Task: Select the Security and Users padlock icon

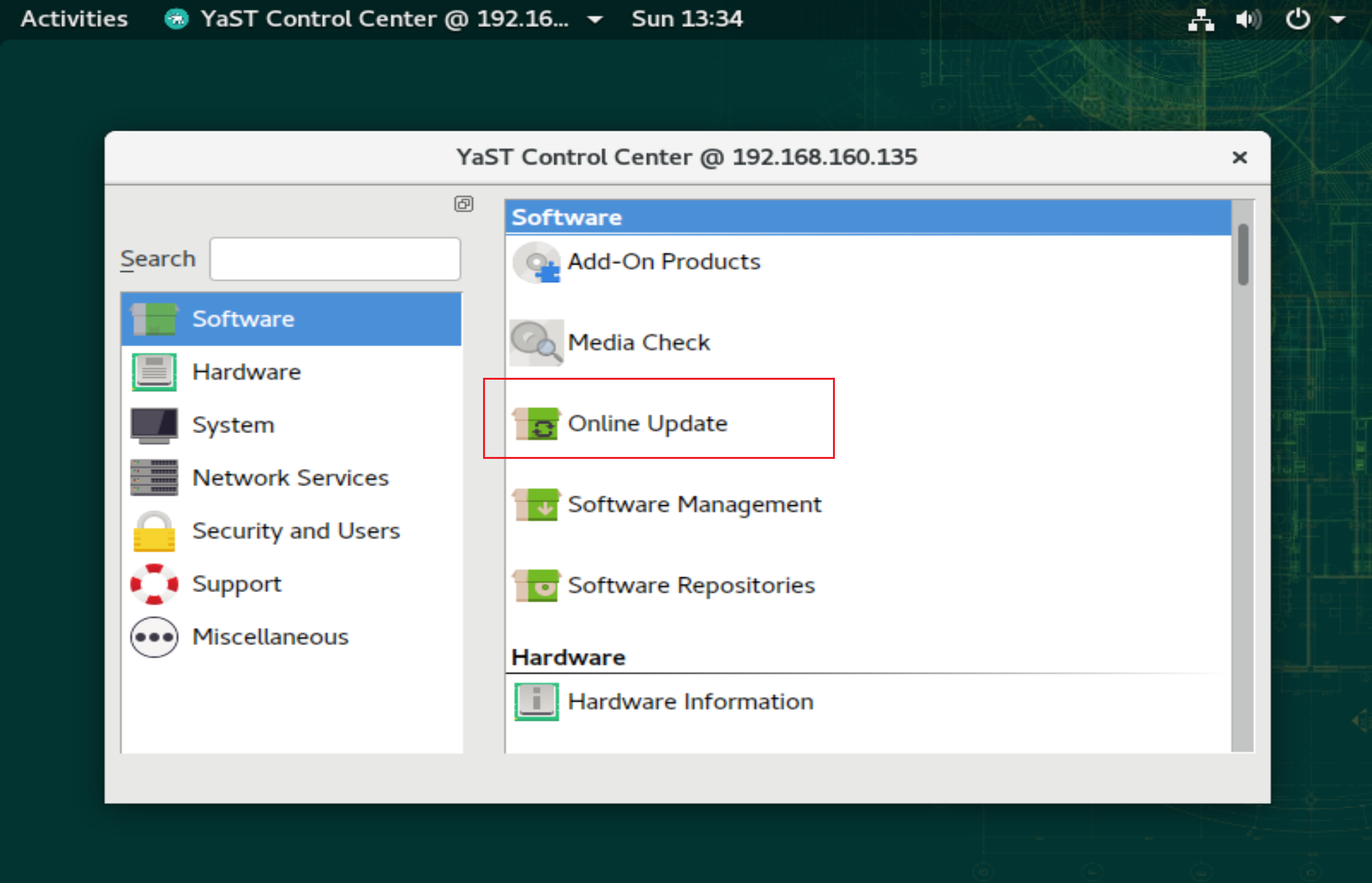Action: pos(154,532)
